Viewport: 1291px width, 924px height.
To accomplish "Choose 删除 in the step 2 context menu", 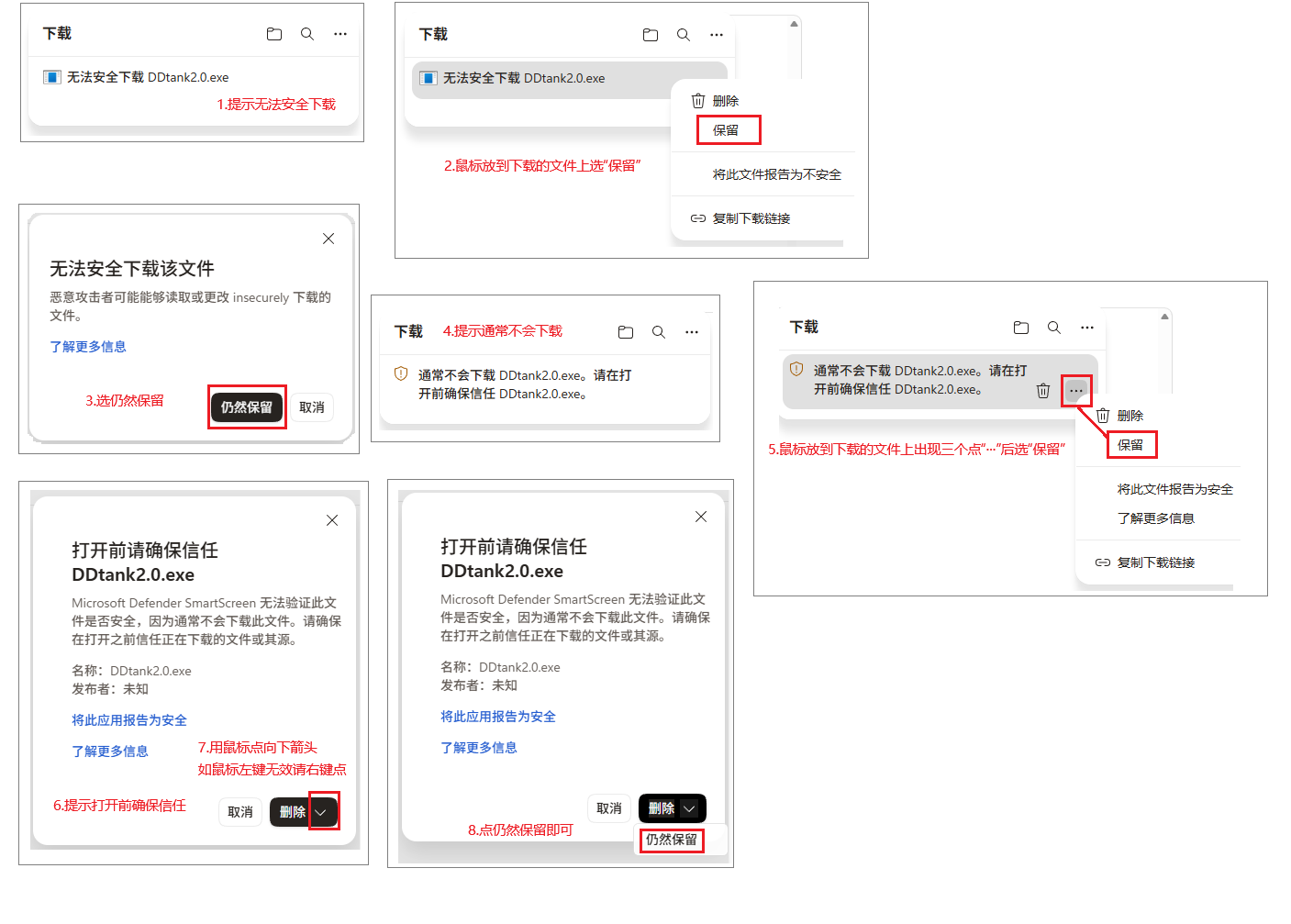I will 726,101.
